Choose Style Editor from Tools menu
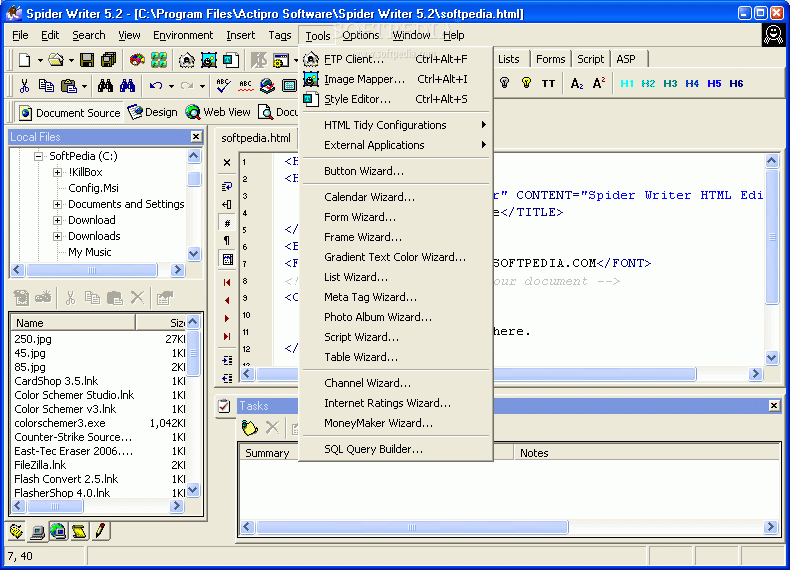The image size is (790, 570). 396,99
